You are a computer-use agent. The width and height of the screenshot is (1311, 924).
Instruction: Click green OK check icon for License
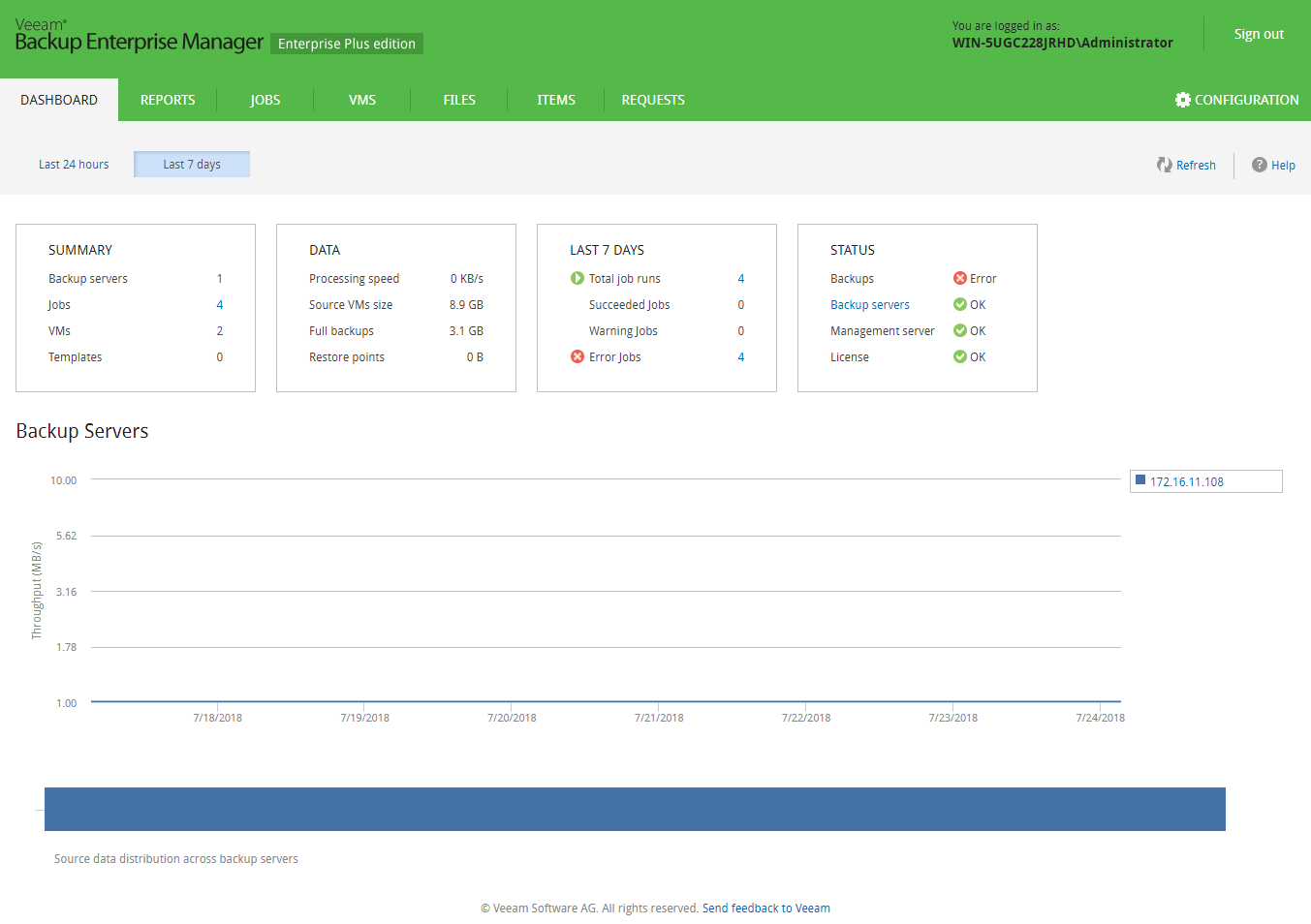(x=959, y=356)
